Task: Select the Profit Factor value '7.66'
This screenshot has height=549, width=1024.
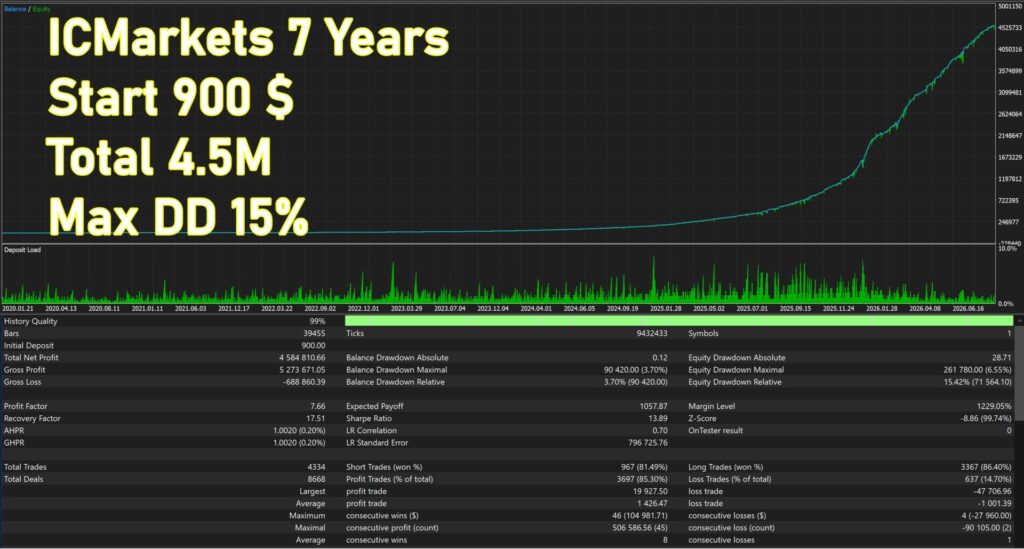Action: point(318,406)
